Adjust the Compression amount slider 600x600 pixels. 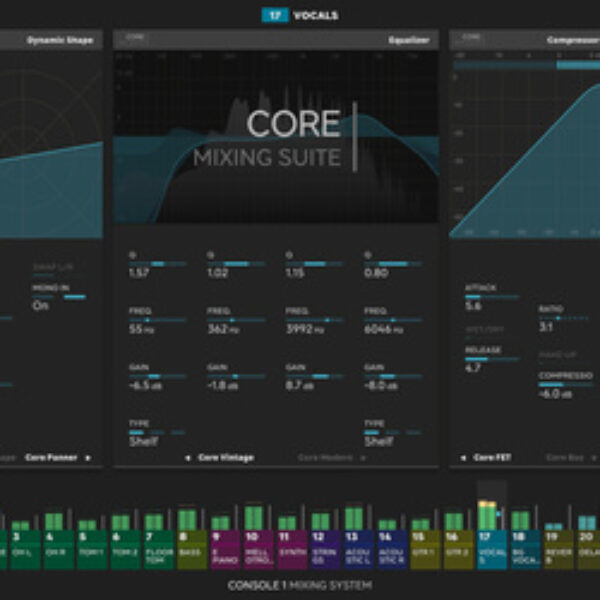pyautogui.click(x=566, y=384)
